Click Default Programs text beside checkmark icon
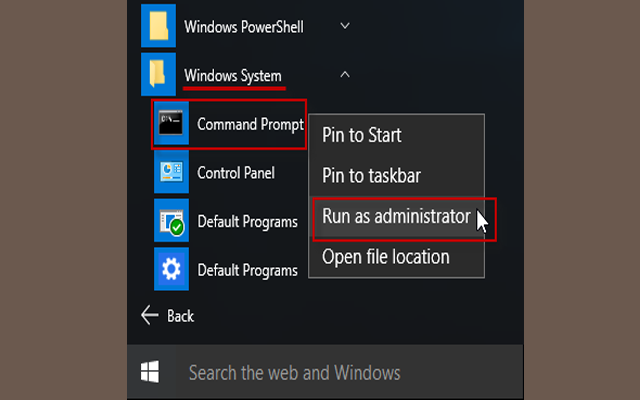The width and height of the screenshot is (640, 400). 247,222
